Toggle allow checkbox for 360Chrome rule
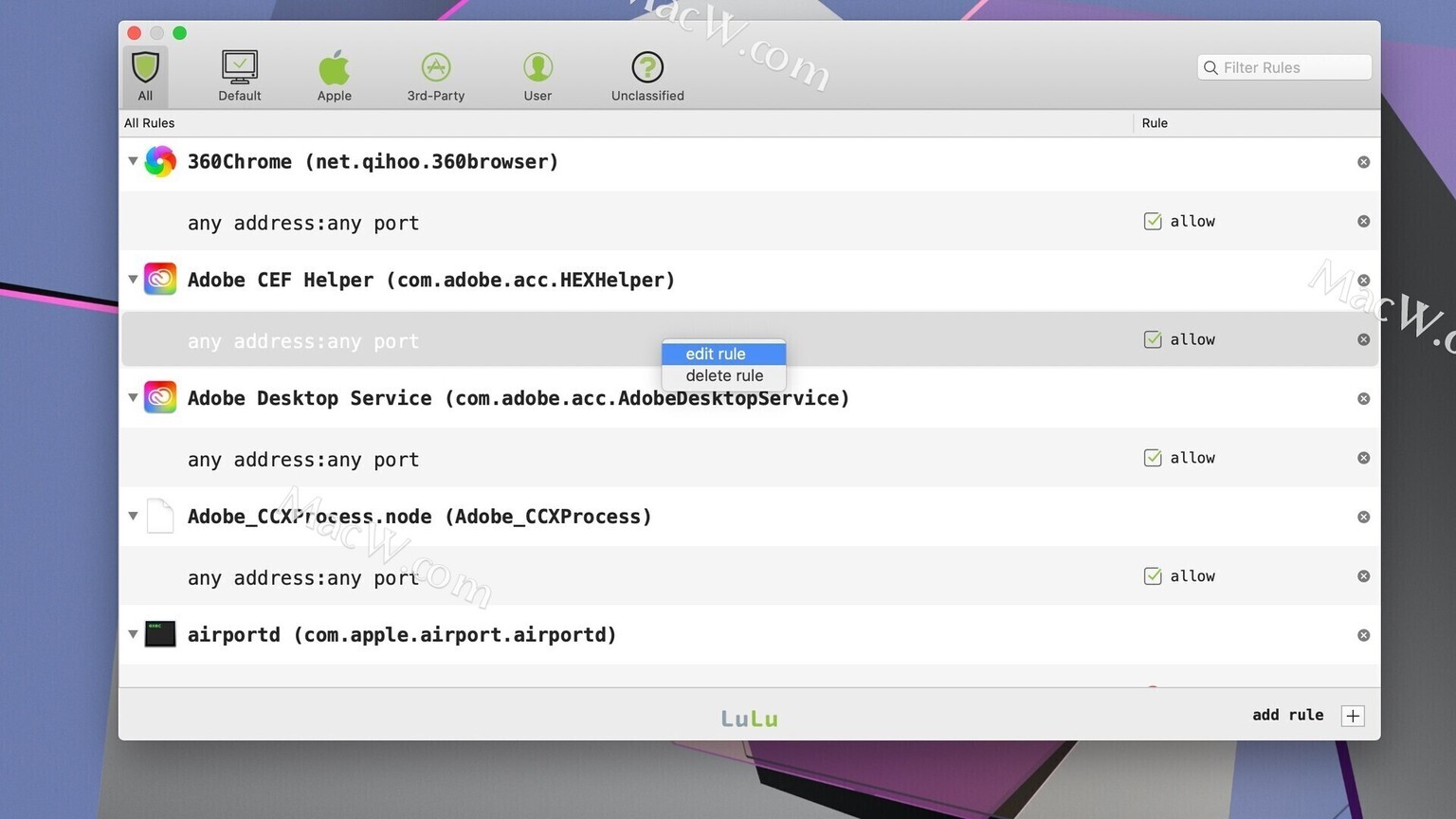The height and width of the screenshot is (819, 1456). [x=1153, y=221]
